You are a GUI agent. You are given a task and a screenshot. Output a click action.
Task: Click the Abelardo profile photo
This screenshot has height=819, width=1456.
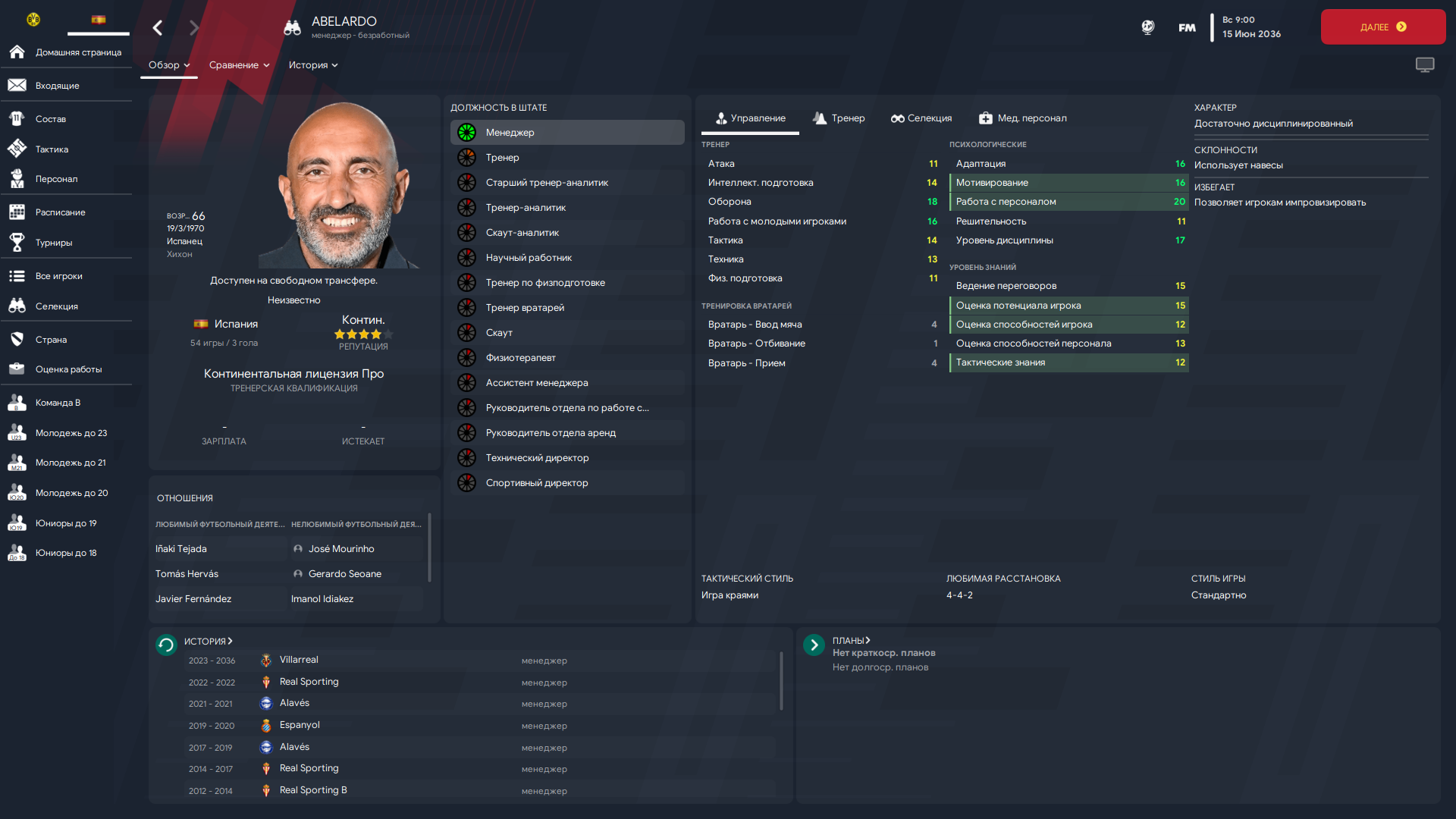(x=337, y=184)
